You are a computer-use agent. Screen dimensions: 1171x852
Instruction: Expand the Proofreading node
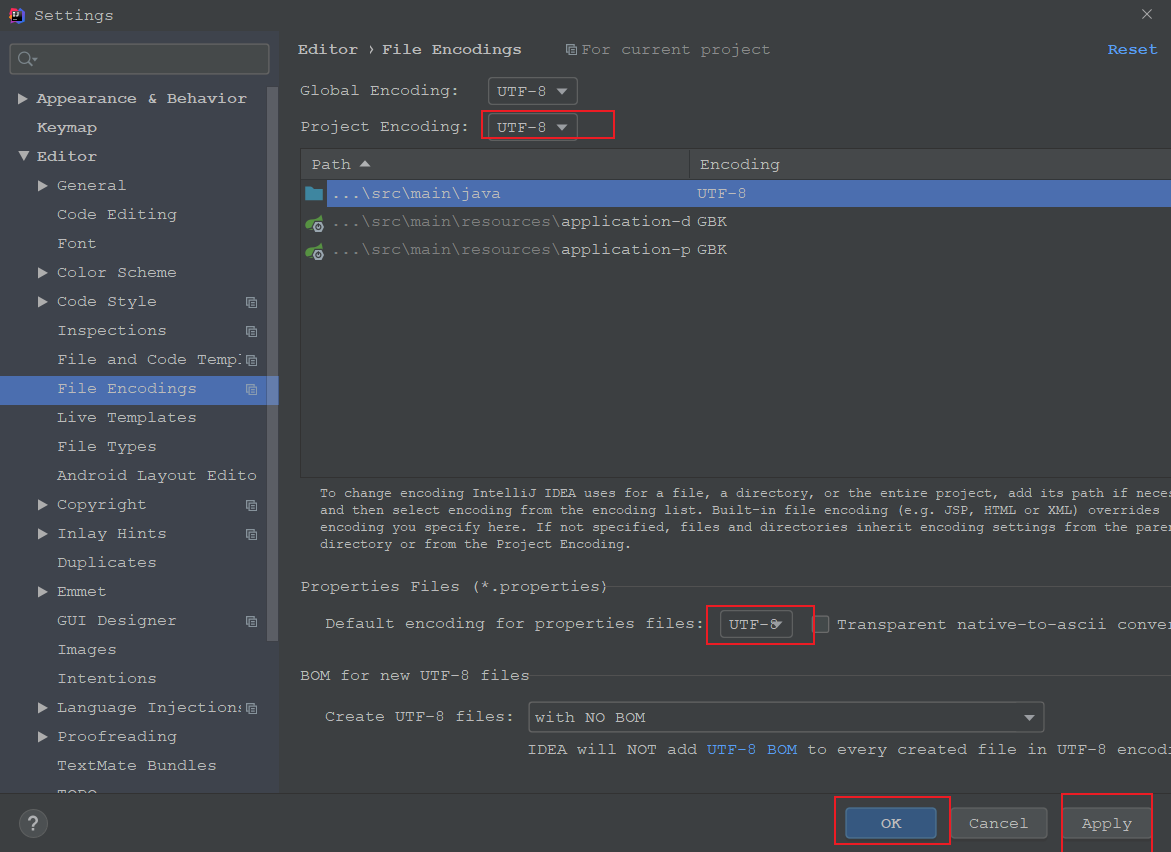click(x=43, y=736)
